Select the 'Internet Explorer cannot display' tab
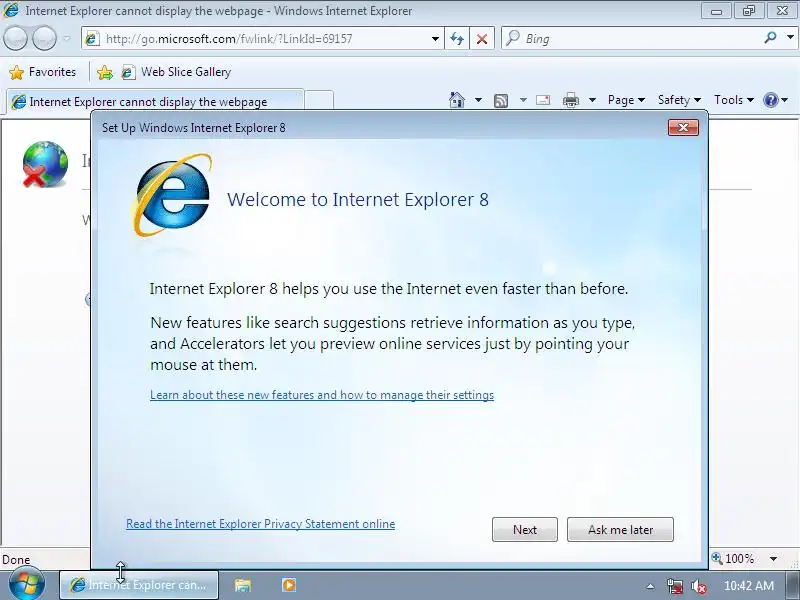 [x=155, y=101]
